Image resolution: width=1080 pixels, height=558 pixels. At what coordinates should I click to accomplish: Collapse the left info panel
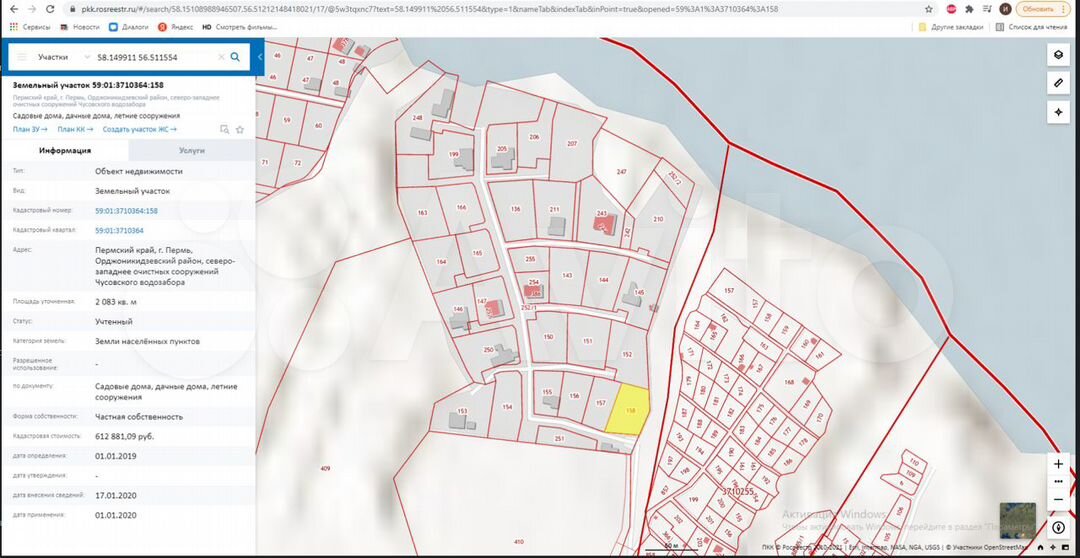coord(260,57)
